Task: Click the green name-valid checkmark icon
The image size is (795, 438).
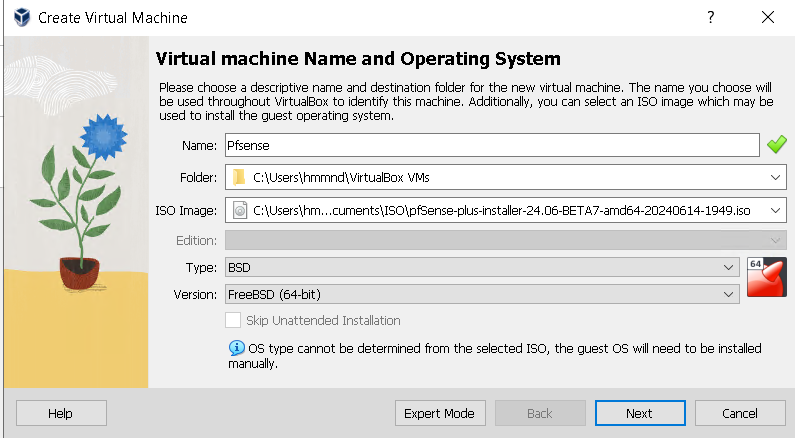Action: click(777, 144)
